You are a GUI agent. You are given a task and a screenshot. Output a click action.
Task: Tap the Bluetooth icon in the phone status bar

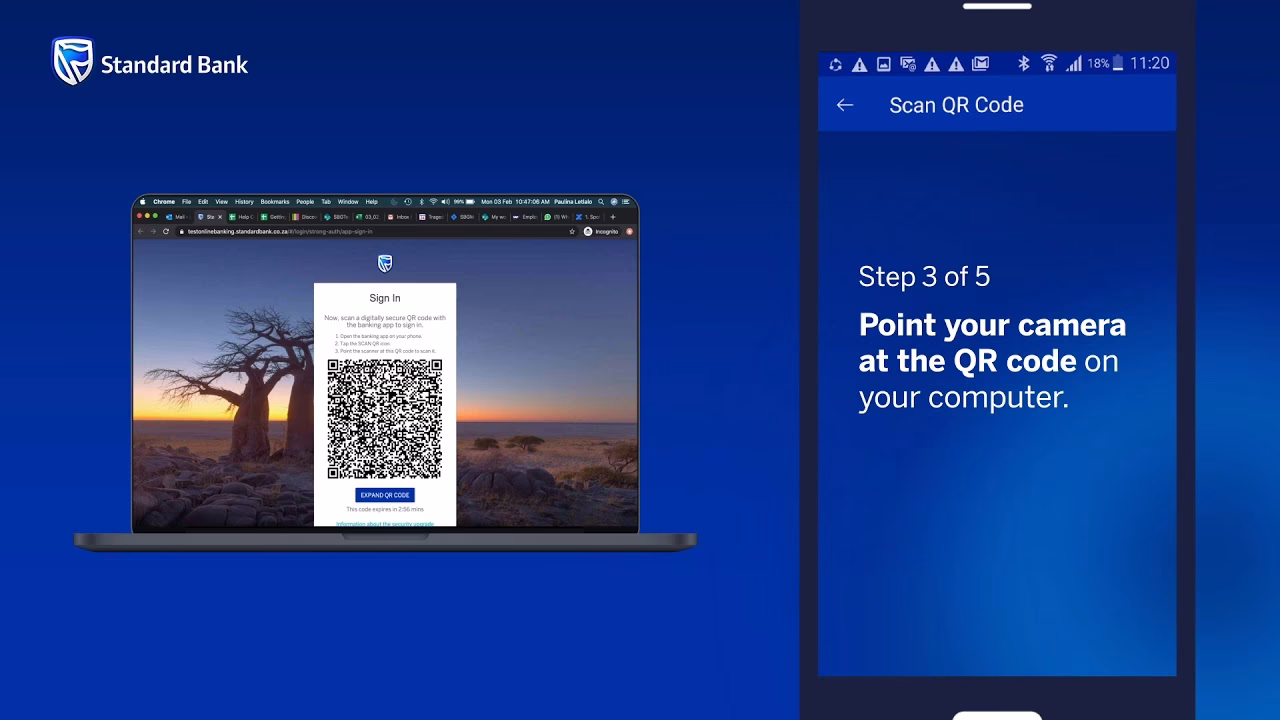1024,63
